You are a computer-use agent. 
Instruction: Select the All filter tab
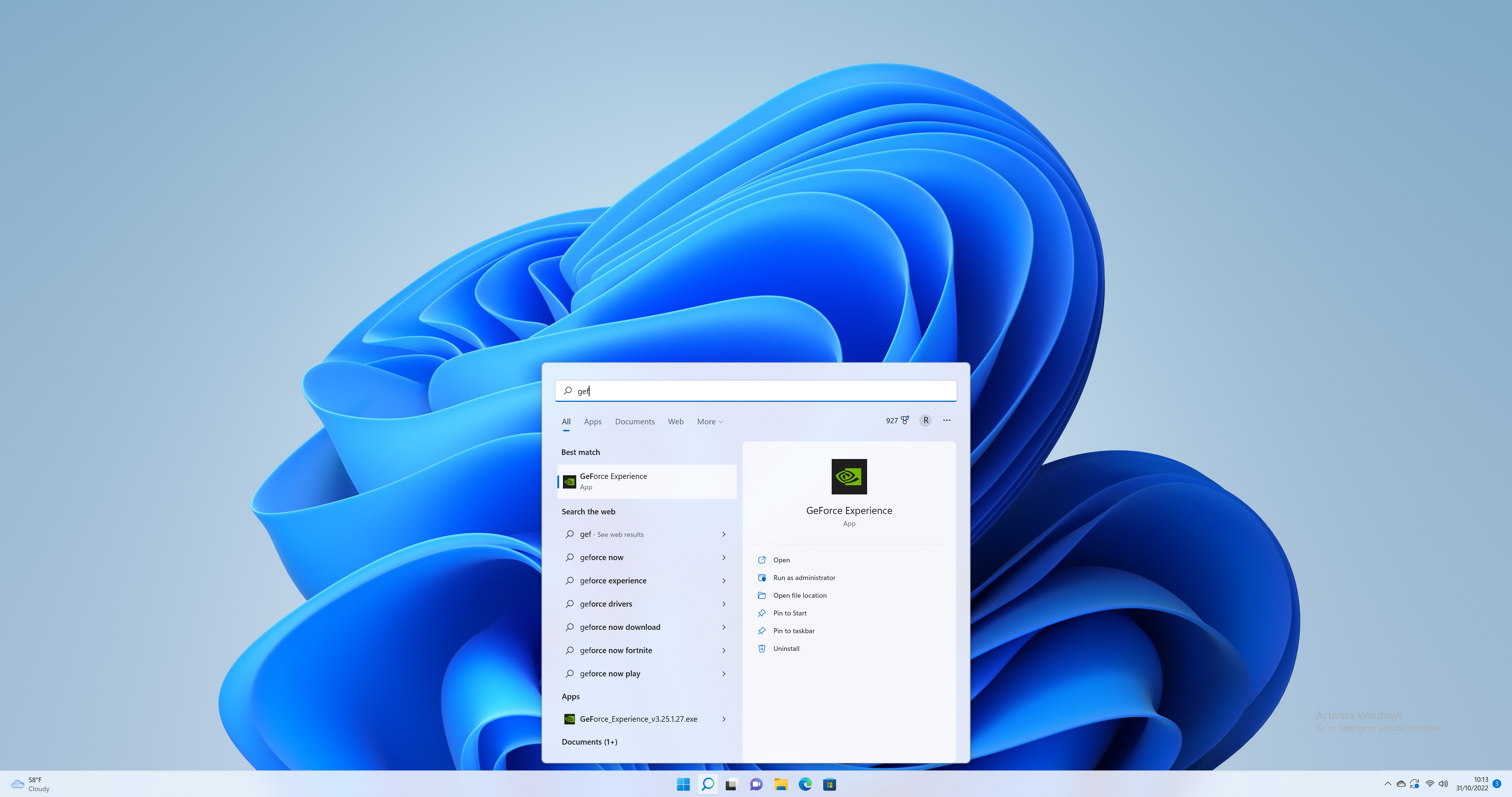click(566, 421)
